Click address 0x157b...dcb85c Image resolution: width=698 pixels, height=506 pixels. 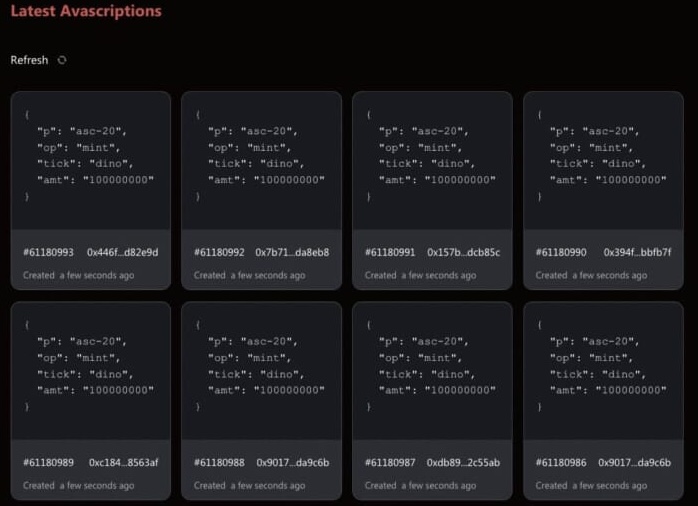(x=463, y=252)
